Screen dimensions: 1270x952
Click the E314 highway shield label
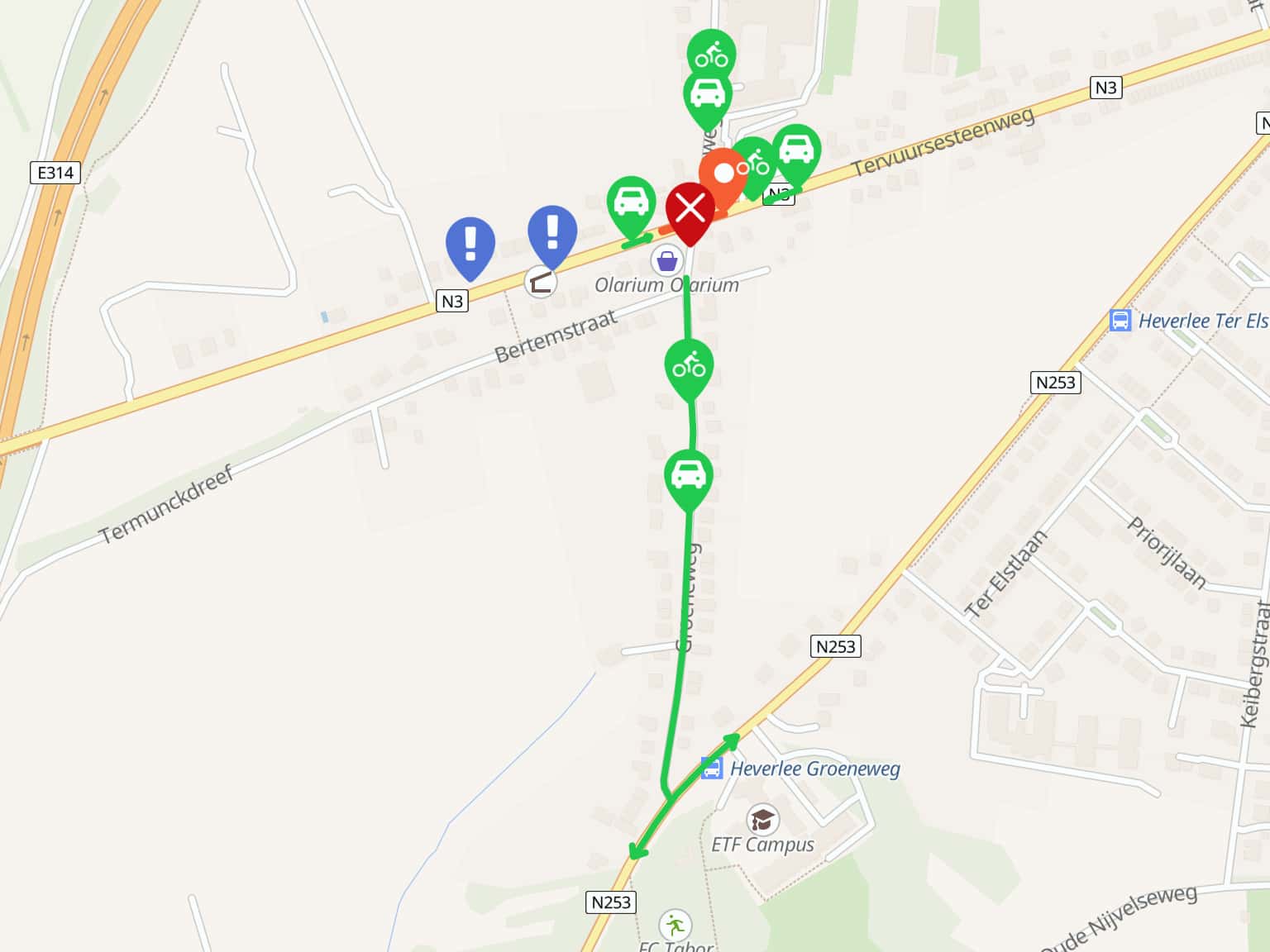pos(55,173)
